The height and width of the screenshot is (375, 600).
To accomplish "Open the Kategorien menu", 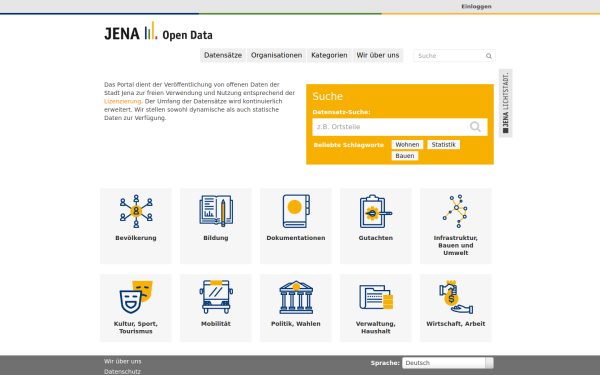I will click(x=329, y=55).
